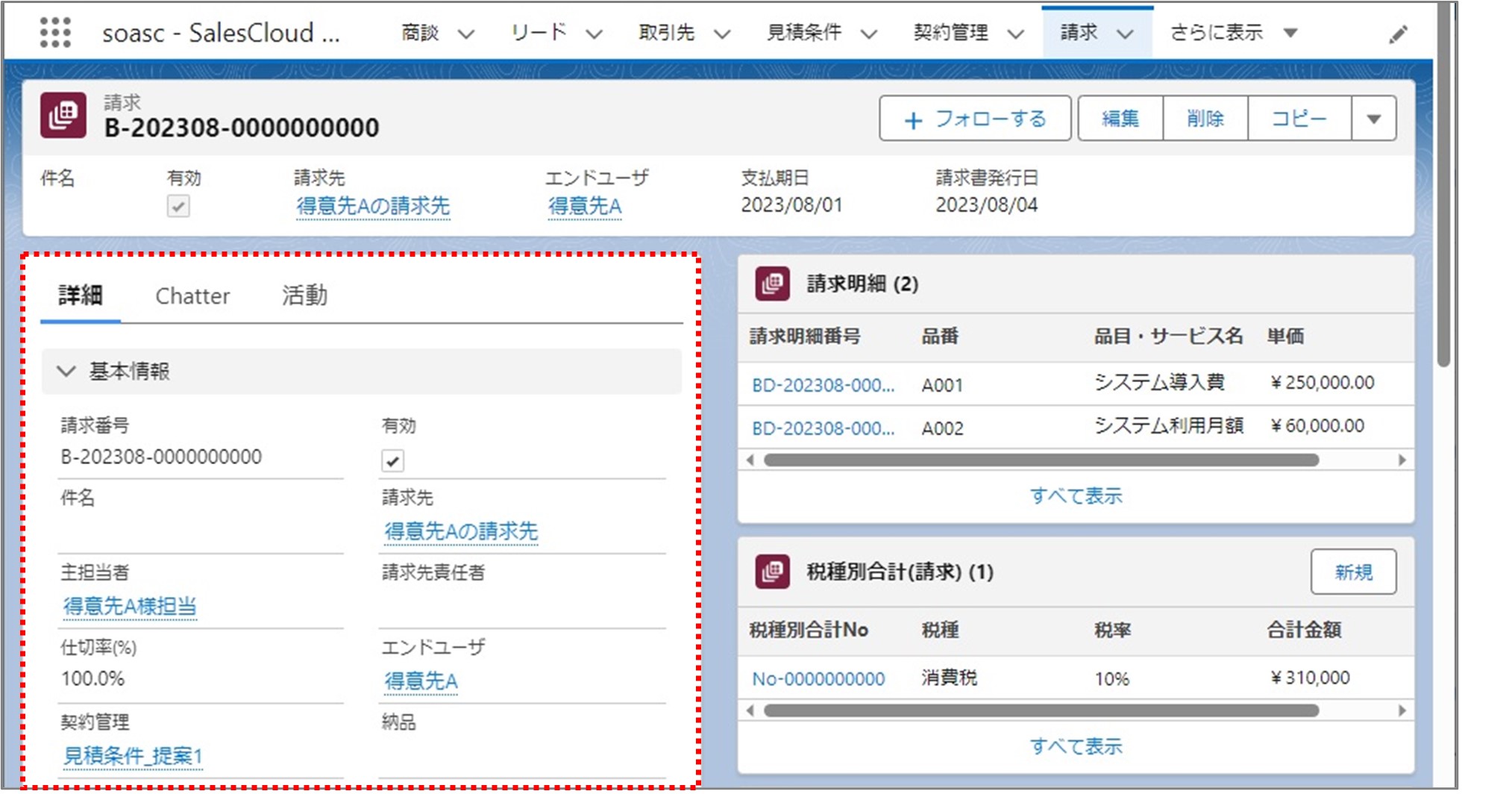Image resolution: width=1512 pixels, height=794 pixels.
Task: Click the ¥310,000 total amount cell
Action: click(x=1311, y=678)
